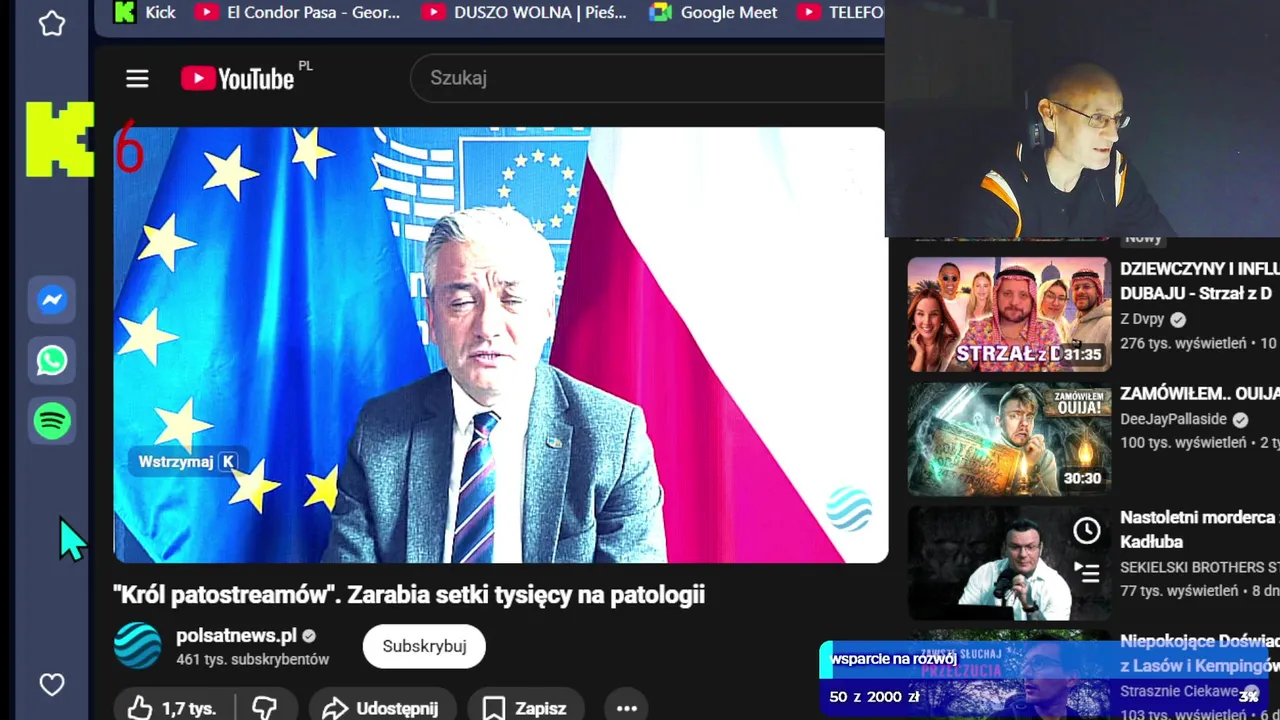Click inside the Szukaj search field

pos(648,78)
